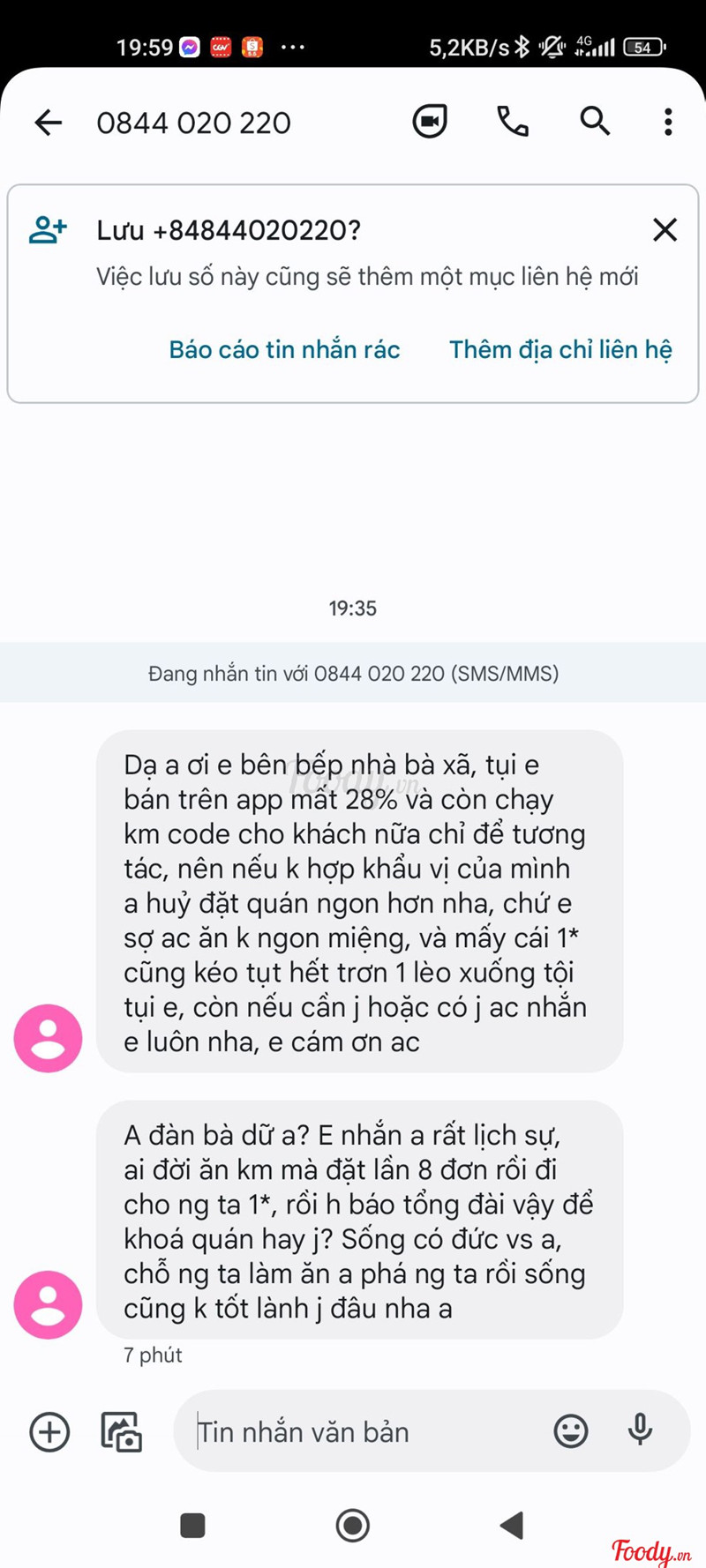The height and width of the screenshot is (1568, 706).
Task: Tap "Báo cáo tin nhắn rác" link
Action: [x=284, y=349]
